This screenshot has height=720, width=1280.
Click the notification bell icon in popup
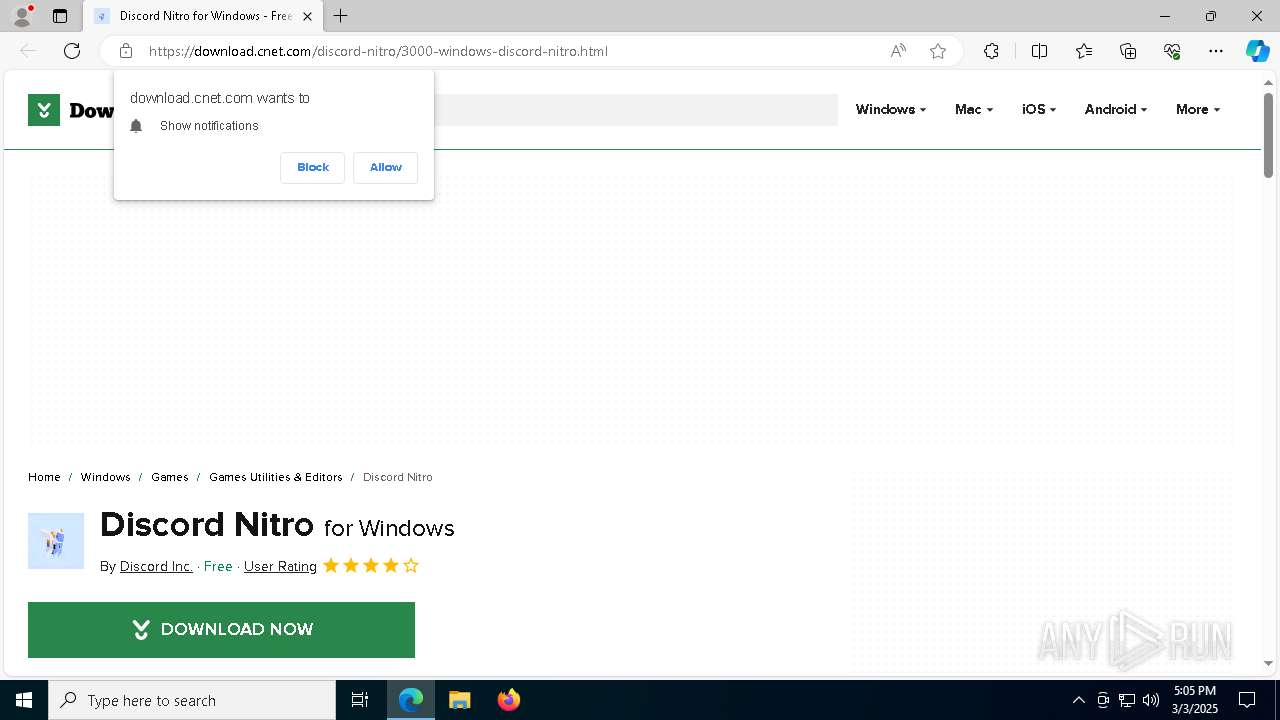[137, 126]
